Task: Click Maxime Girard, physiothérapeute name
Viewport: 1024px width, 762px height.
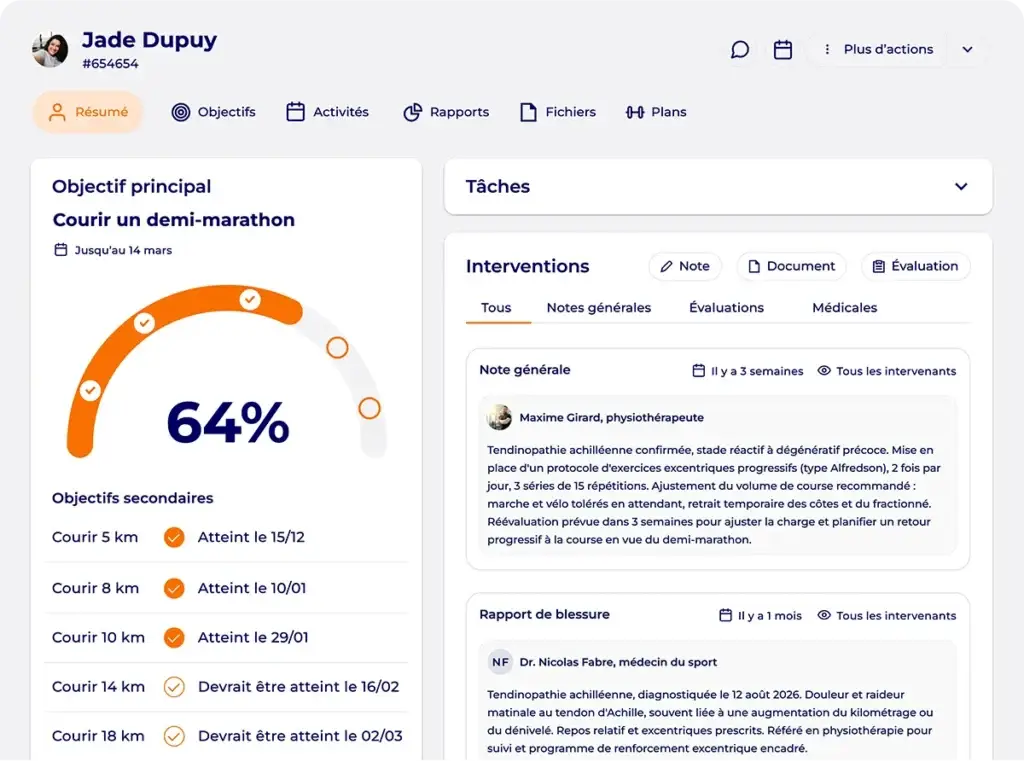Action: (x=611, y=418)
